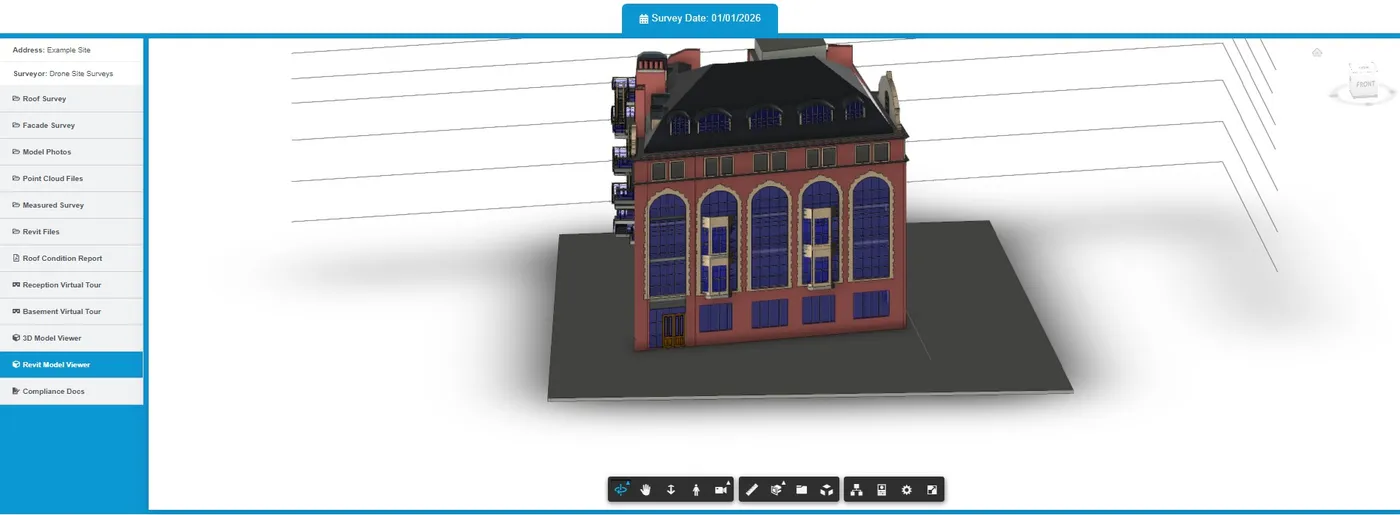This screenshot has height=515, width=1400.
Task: Open Roof Survey folder
Action: [71, 99]
